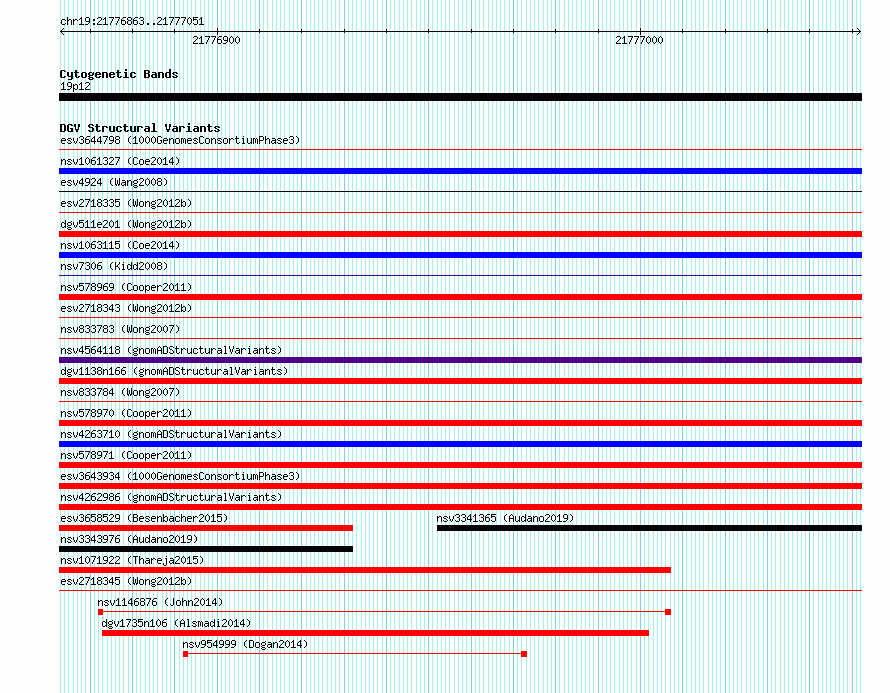Viewport: 890px width, 693px height.
Task: Select the nsv3343976 (Audano2019) label
Action: [x=129, y=539]
